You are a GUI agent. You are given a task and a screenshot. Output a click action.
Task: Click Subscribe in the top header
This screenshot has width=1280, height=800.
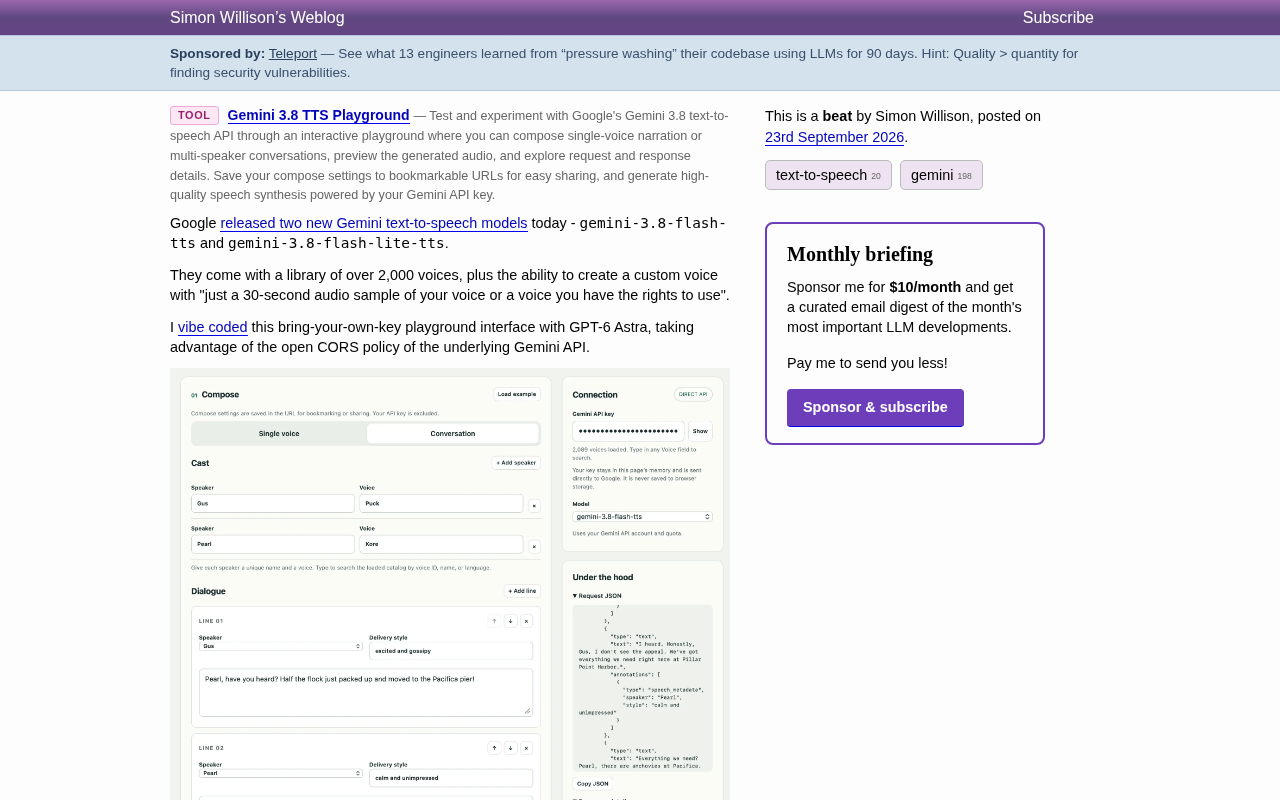click(x=1058, y=18)
